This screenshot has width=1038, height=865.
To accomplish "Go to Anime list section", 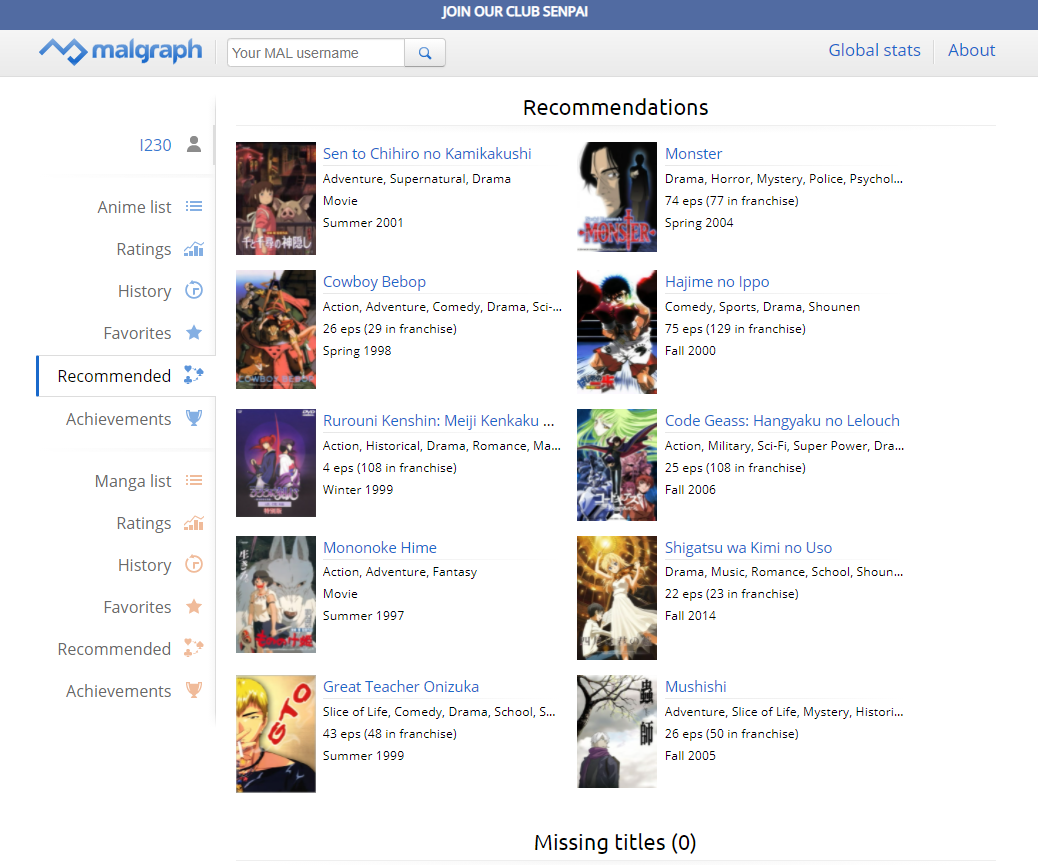I will coord(134,207).
